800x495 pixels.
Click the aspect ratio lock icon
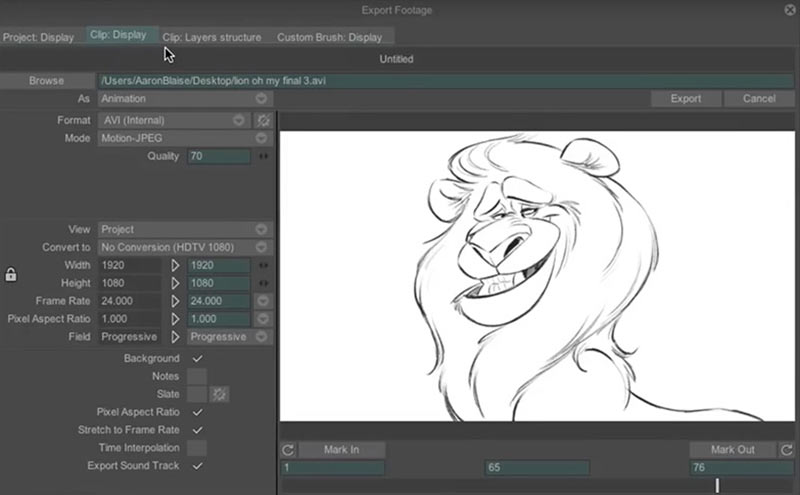[x=11, y=274]
